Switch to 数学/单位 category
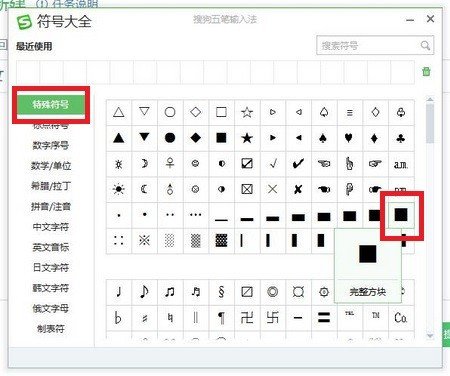450x376 pixels. (x=51, y=166)
